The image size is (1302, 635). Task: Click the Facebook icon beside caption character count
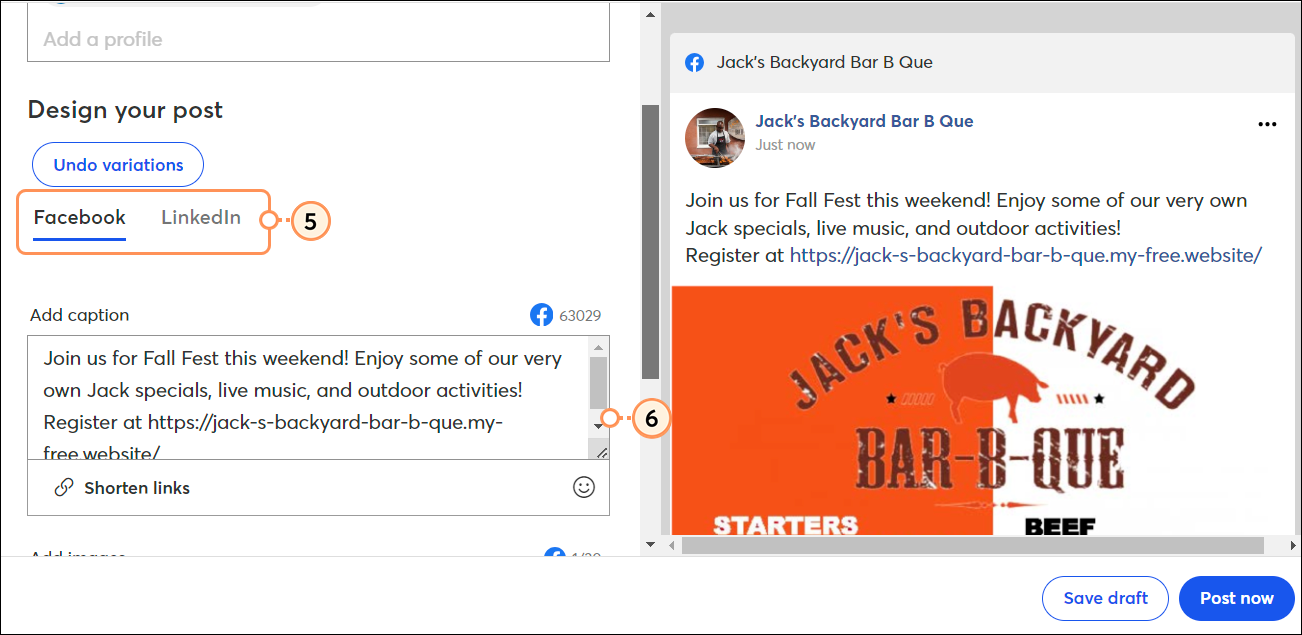(x=541, y=315)
